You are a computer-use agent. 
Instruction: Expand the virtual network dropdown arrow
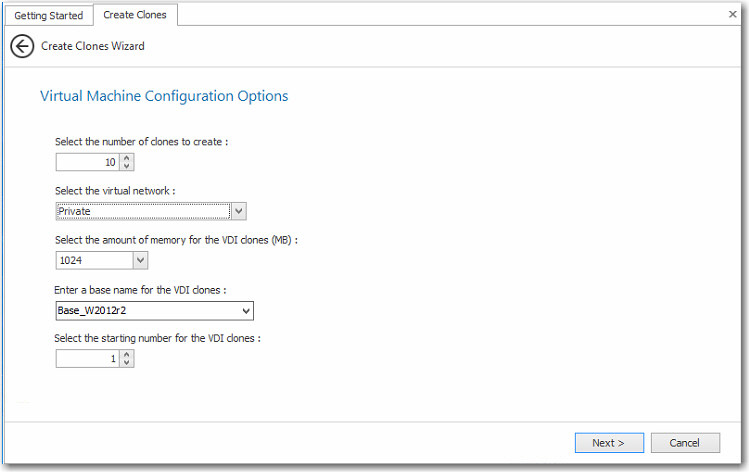[x=238, y=211]
